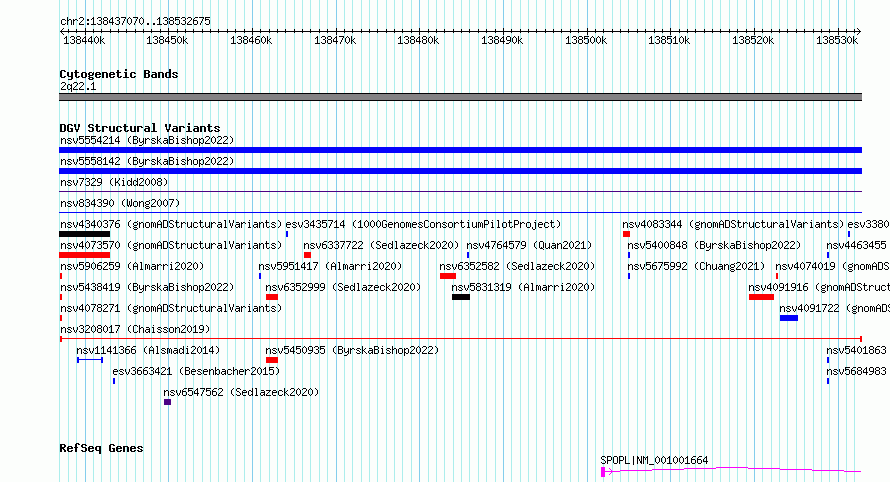Open the SPOPL|NM_001001664 gene label
This screenshot has height=482, width=890.
(654, 460)
